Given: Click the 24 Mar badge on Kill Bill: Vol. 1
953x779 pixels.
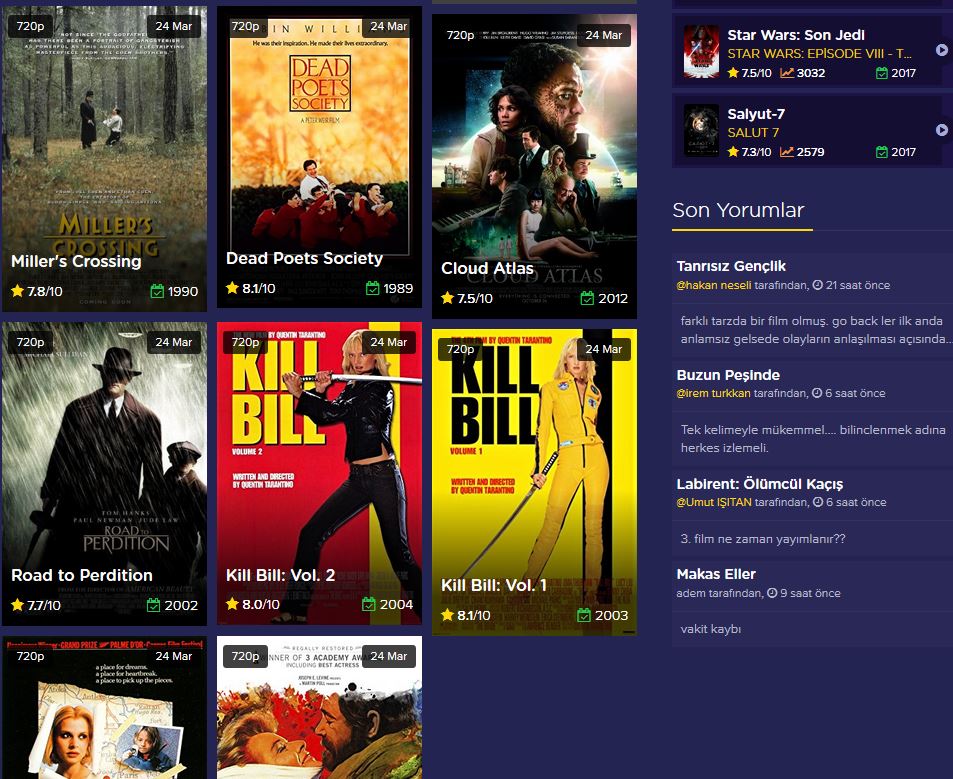Looking at the screenshot, I should [604, 349].
